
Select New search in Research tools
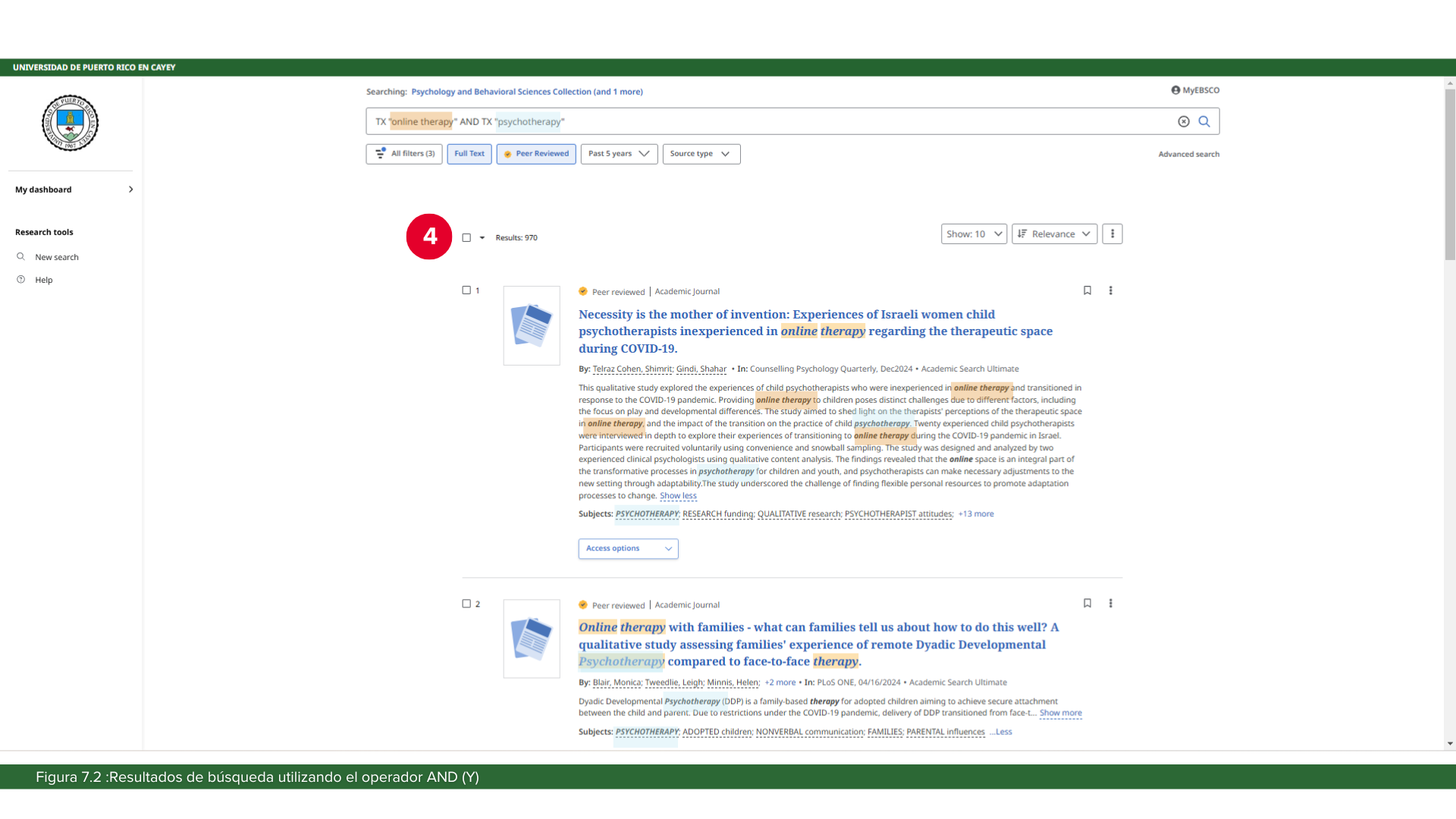pyautogui.click(x=56, y=257)
